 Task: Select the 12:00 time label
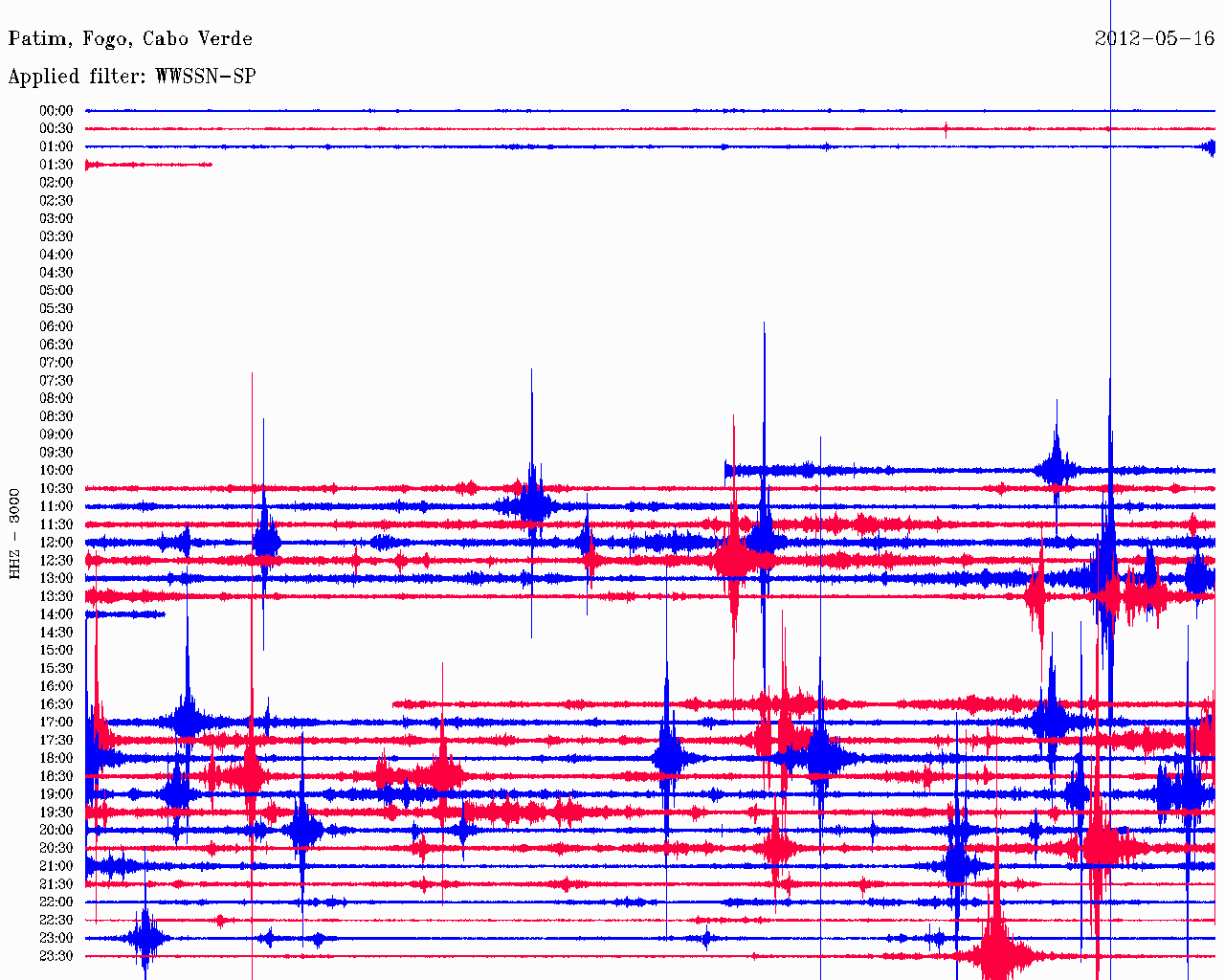(56, 543)
